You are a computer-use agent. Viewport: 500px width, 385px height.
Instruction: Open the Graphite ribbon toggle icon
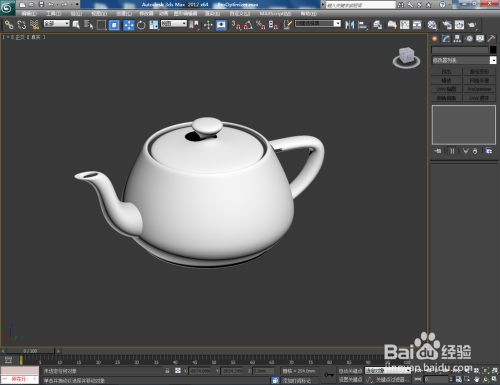click(392, 25)
